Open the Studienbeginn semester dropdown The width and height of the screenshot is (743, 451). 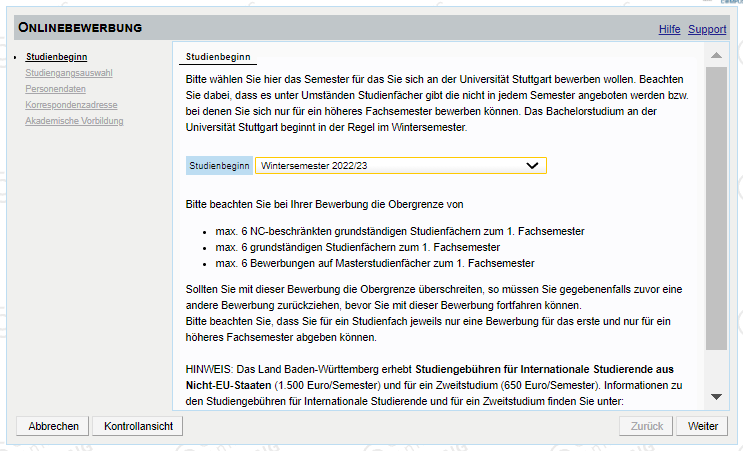click(x=401, y=166)
